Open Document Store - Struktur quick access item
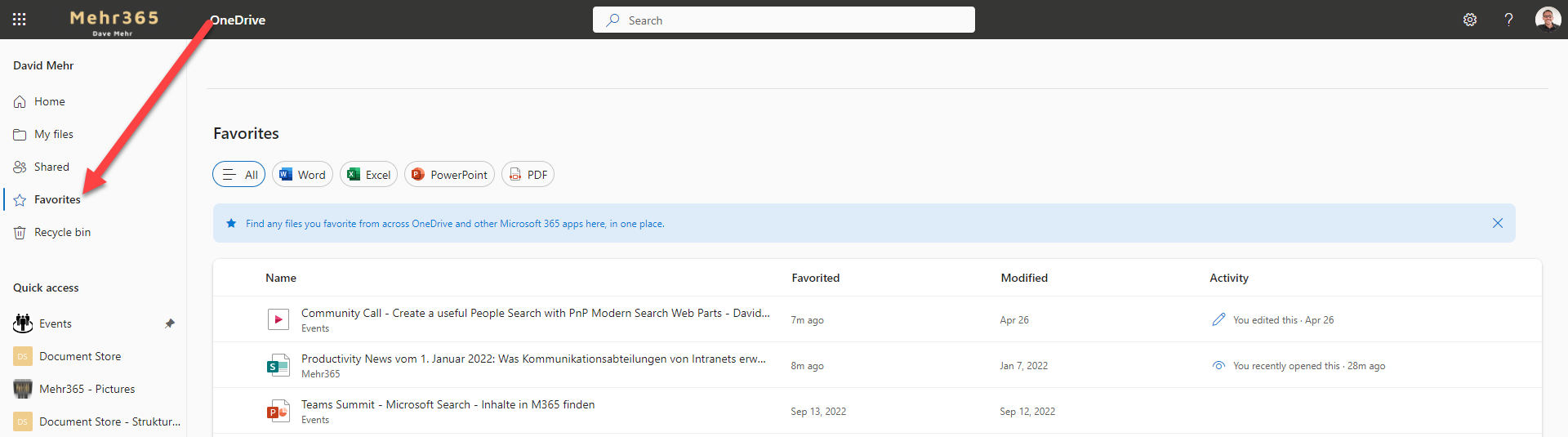This screenshot has height=437, width=1568. (110, 421)
